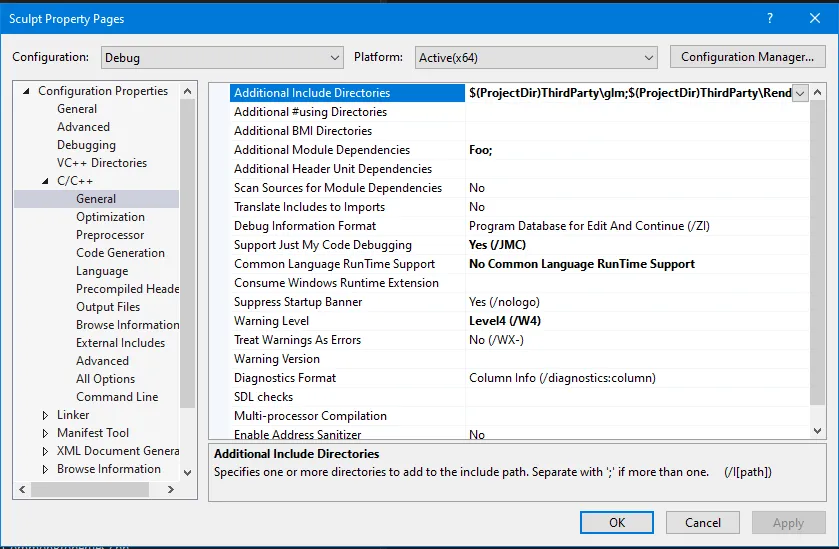Select the Optimization page
This screenshot has width=839, height=549.
coord(110,217)
